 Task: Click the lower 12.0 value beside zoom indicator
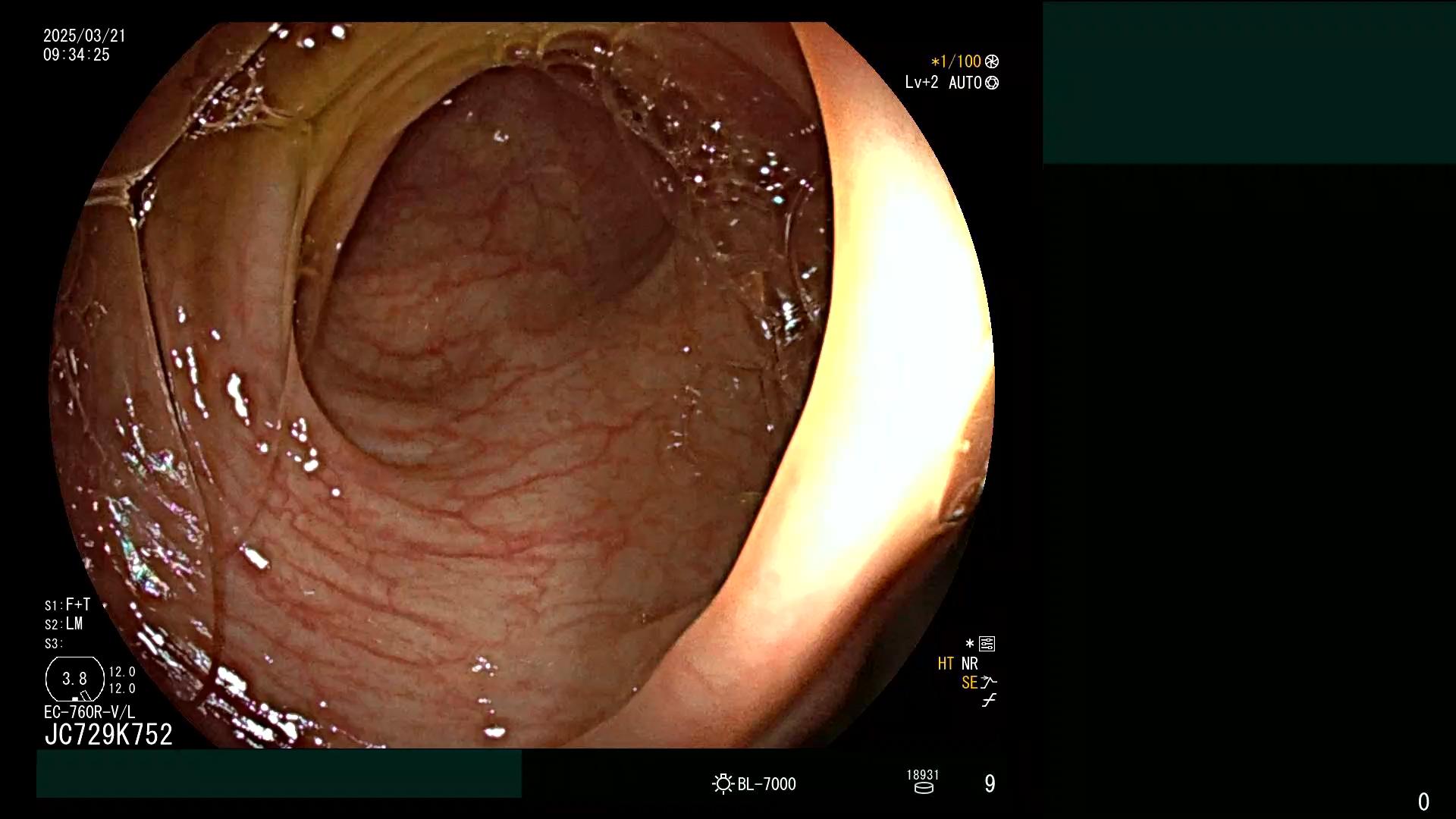tap(122, 689)
